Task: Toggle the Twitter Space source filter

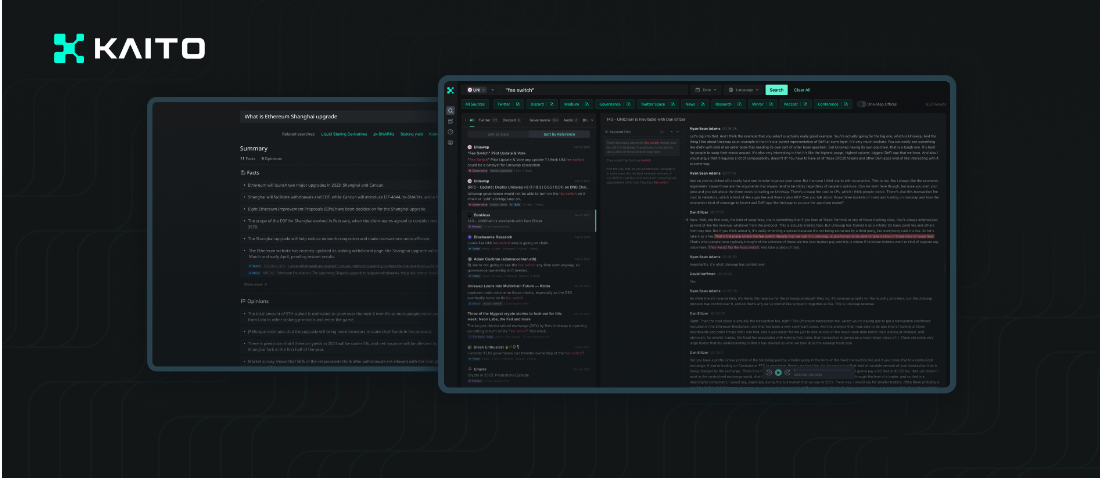Action: pos(658,104)
